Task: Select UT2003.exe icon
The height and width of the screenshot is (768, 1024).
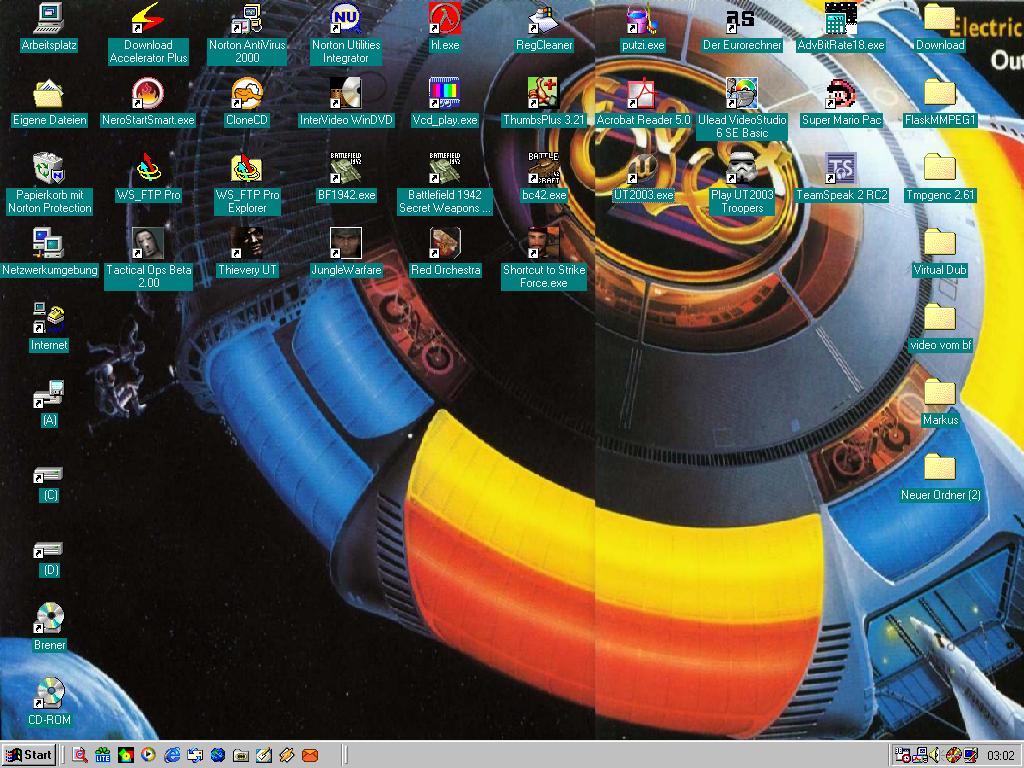Action: click(643, 178)
